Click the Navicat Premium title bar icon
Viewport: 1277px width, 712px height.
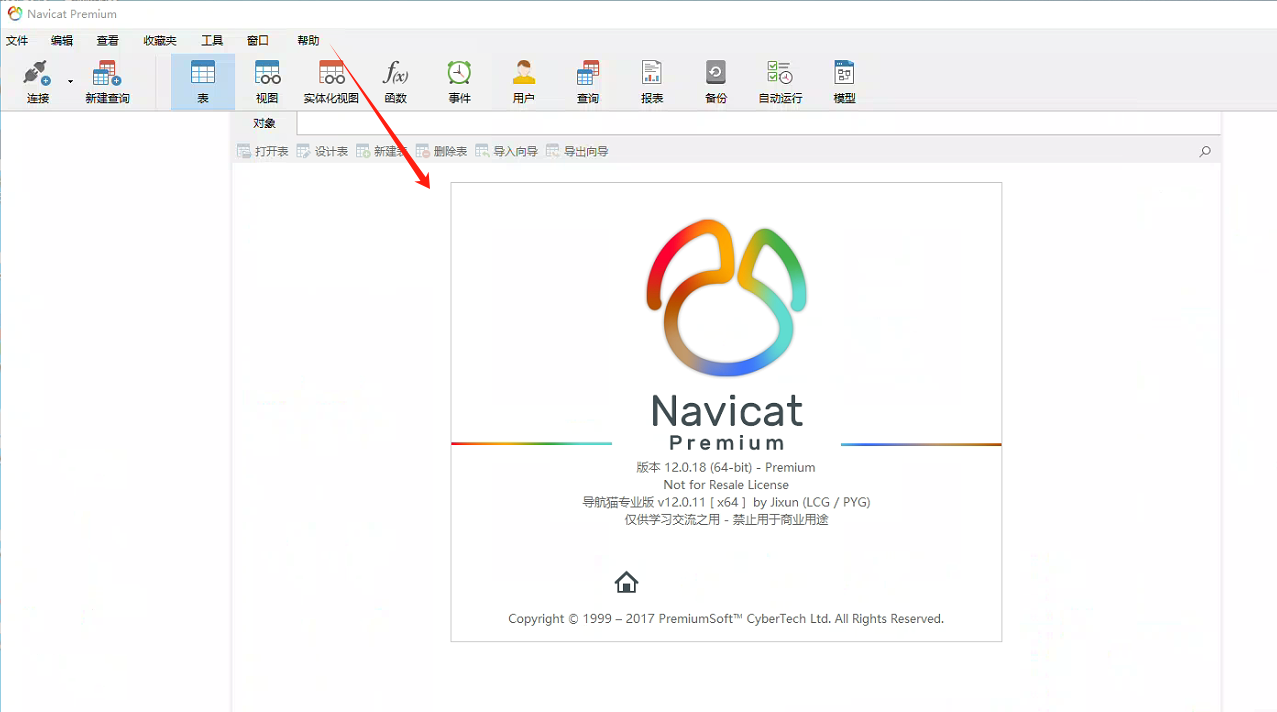coord(15,14)
